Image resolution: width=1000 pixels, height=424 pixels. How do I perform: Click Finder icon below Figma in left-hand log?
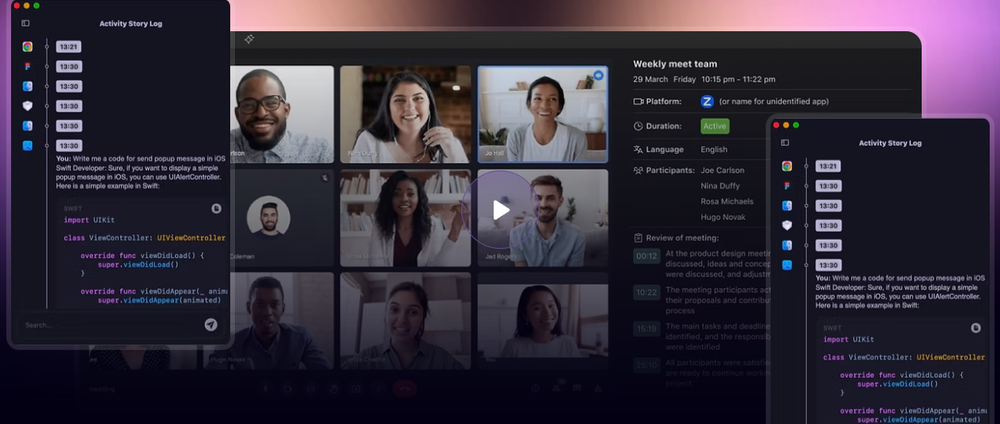coord(27,86)
